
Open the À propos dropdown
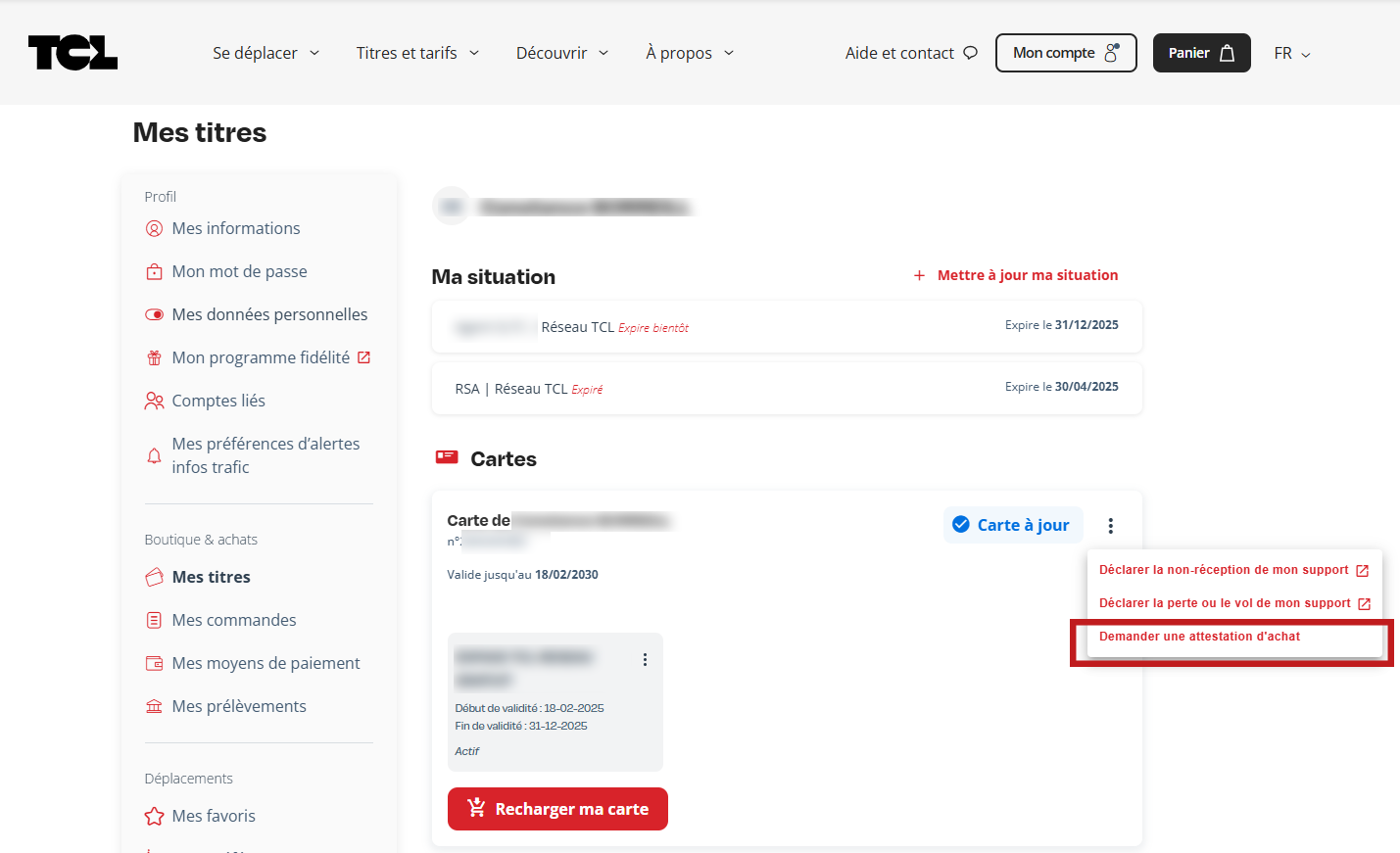(690, 53)
